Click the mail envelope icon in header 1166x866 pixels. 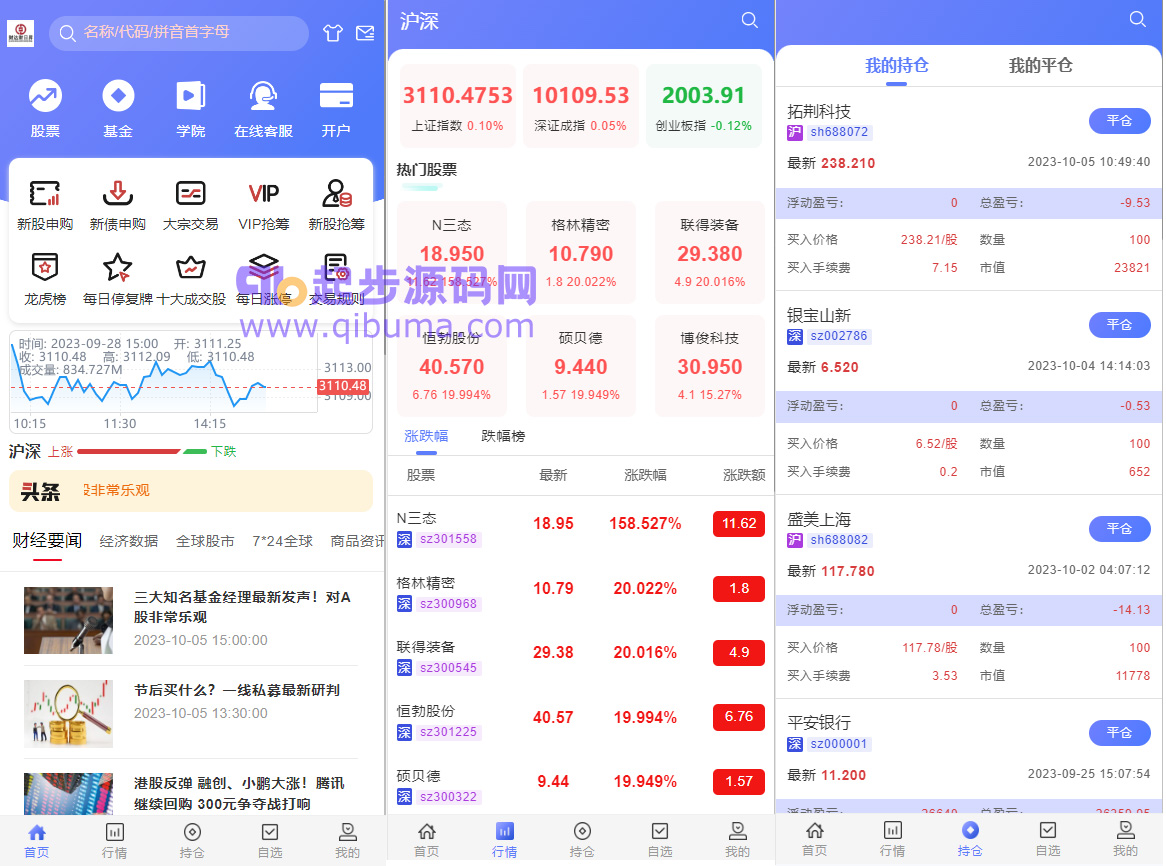365,33
